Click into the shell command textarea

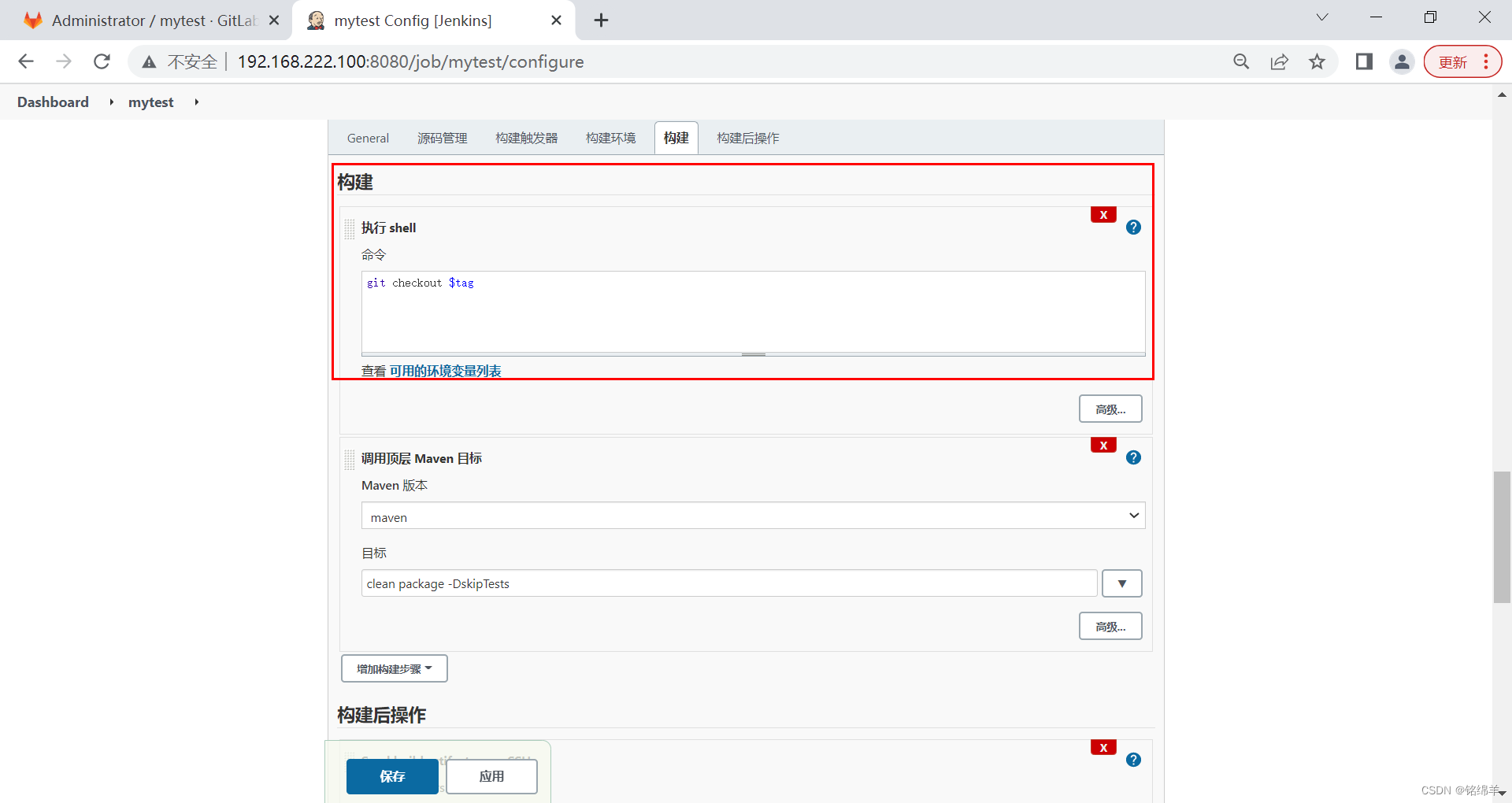pos(754,312)
